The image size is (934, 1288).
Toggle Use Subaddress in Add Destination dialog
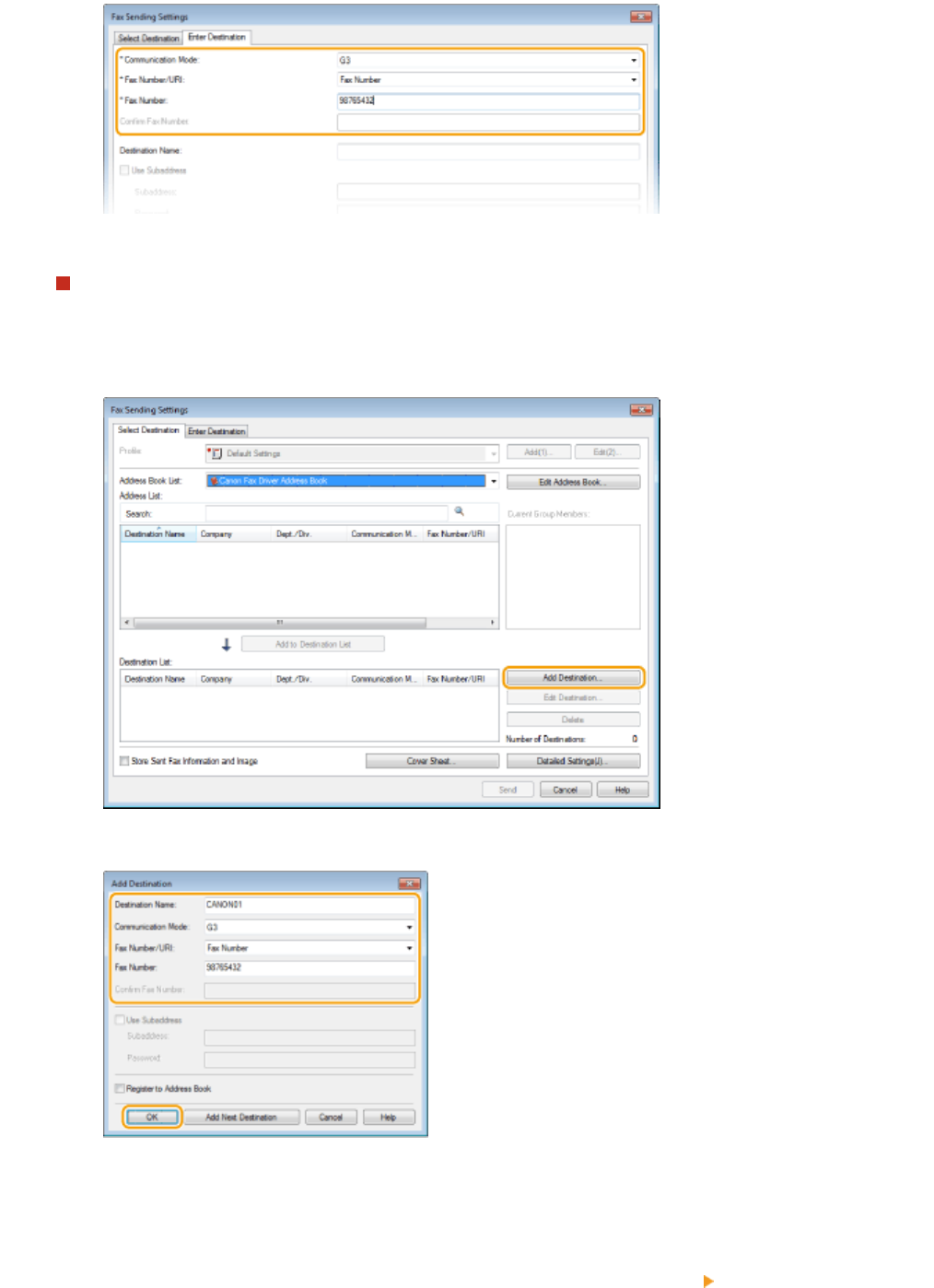pyautogui.click(x=120, y=1020)
